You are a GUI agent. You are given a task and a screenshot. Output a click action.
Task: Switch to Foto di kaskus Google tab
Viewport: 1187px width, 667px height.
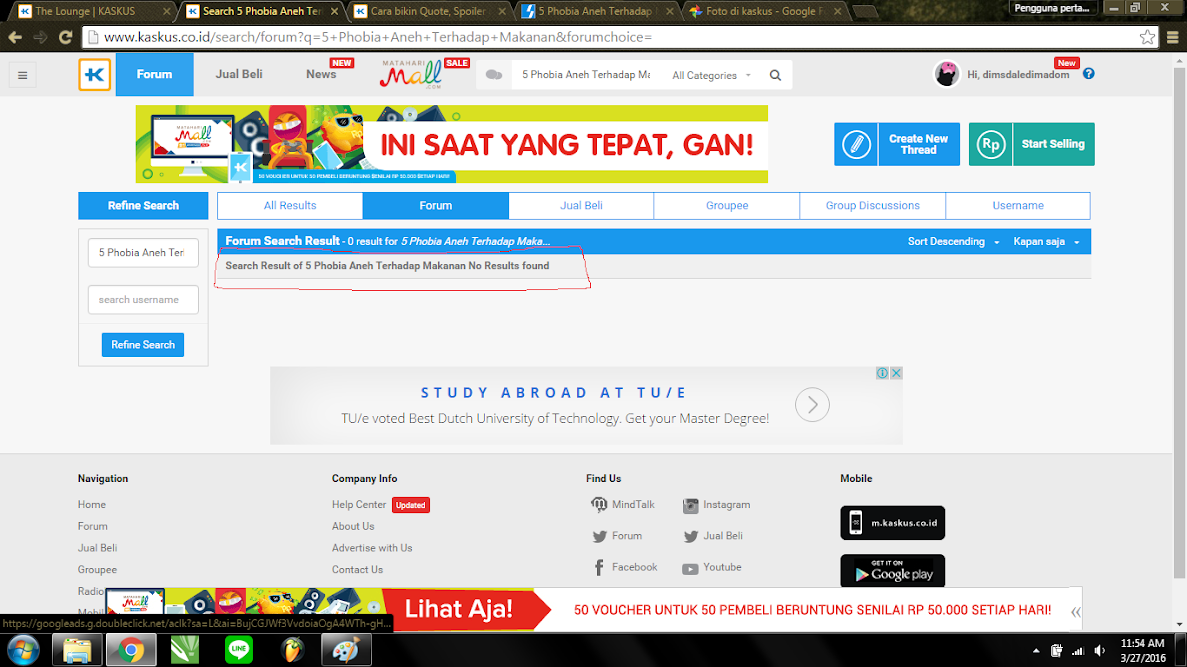[x=765, y=11]
